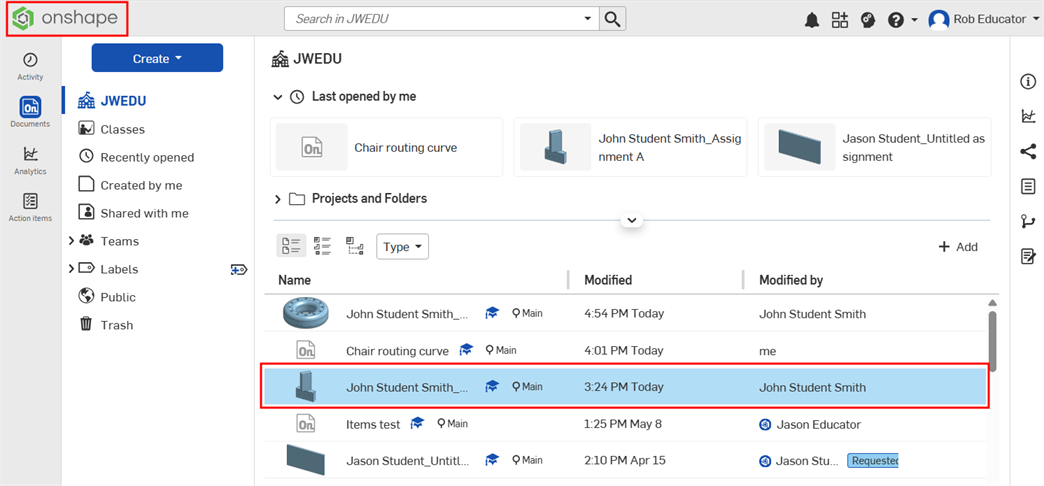Click the search magnifier button
Viewport: 1044px width, 486px height.
pyautogui.click(x=613, y=19)
